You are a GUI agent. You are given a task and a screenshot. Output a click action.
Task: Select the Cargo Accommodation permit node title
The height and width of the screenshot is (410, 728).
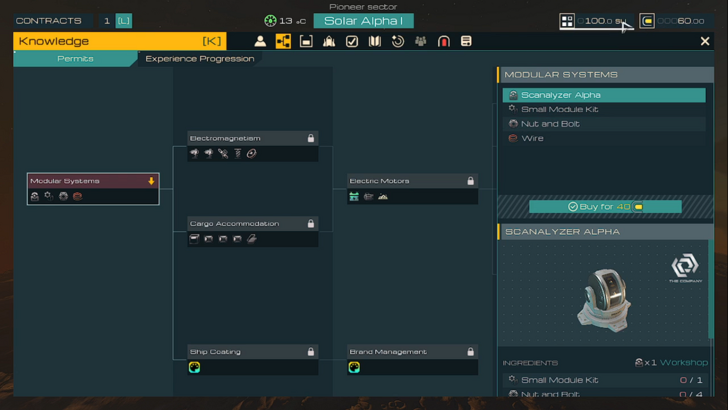click(234, 223)
